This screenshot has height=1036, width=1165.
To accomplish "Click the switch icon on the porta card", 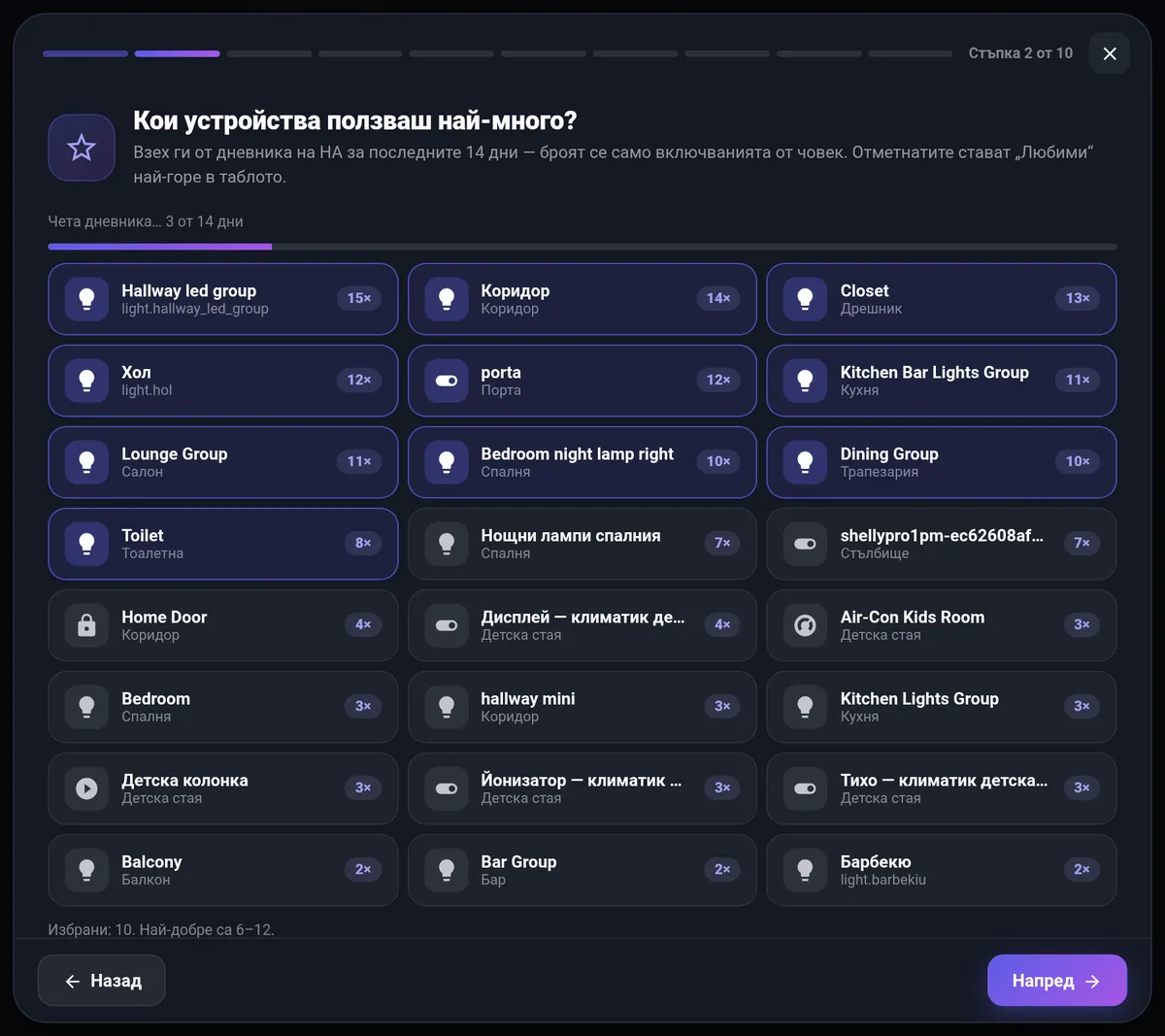I will point(446,381).
